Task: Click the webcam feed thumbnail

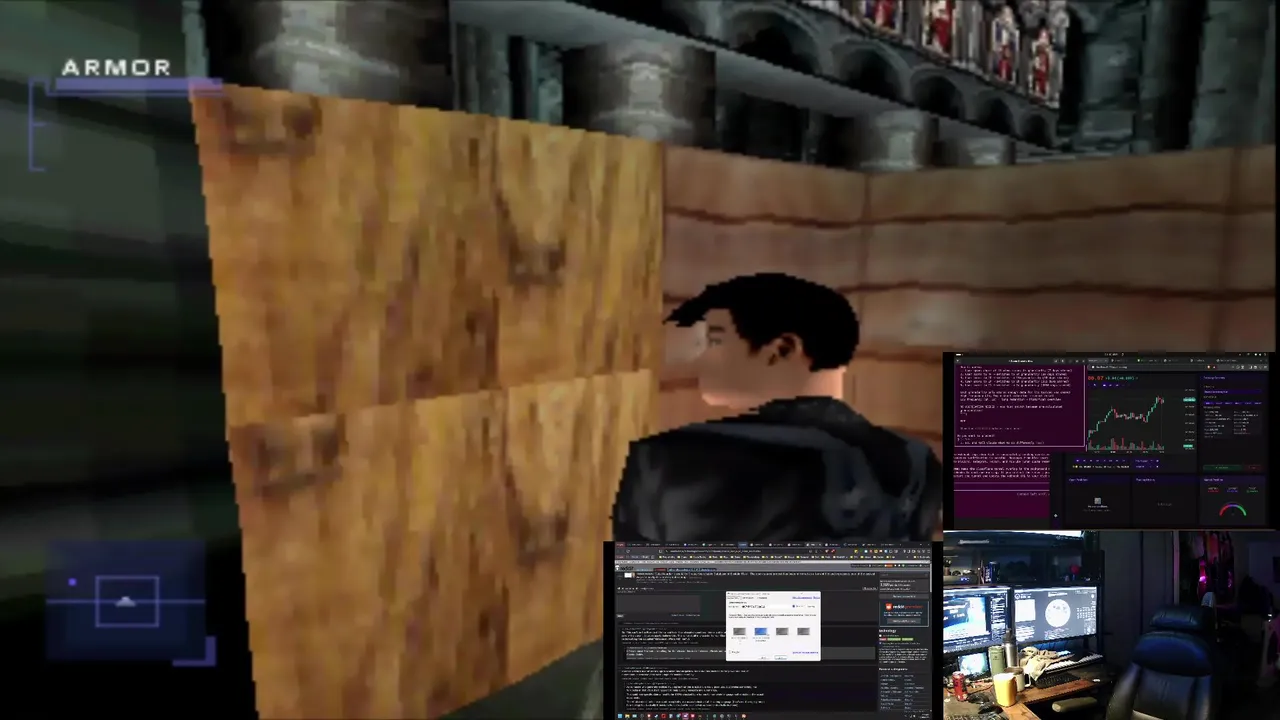Action: click(1110, 625)
